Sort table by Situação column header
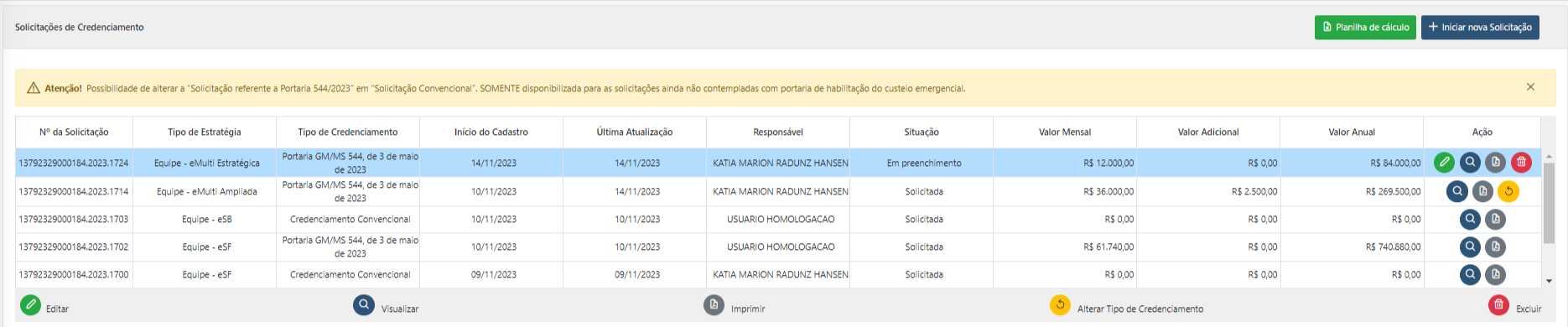The image size is (1568, 327). pos(922,132)
